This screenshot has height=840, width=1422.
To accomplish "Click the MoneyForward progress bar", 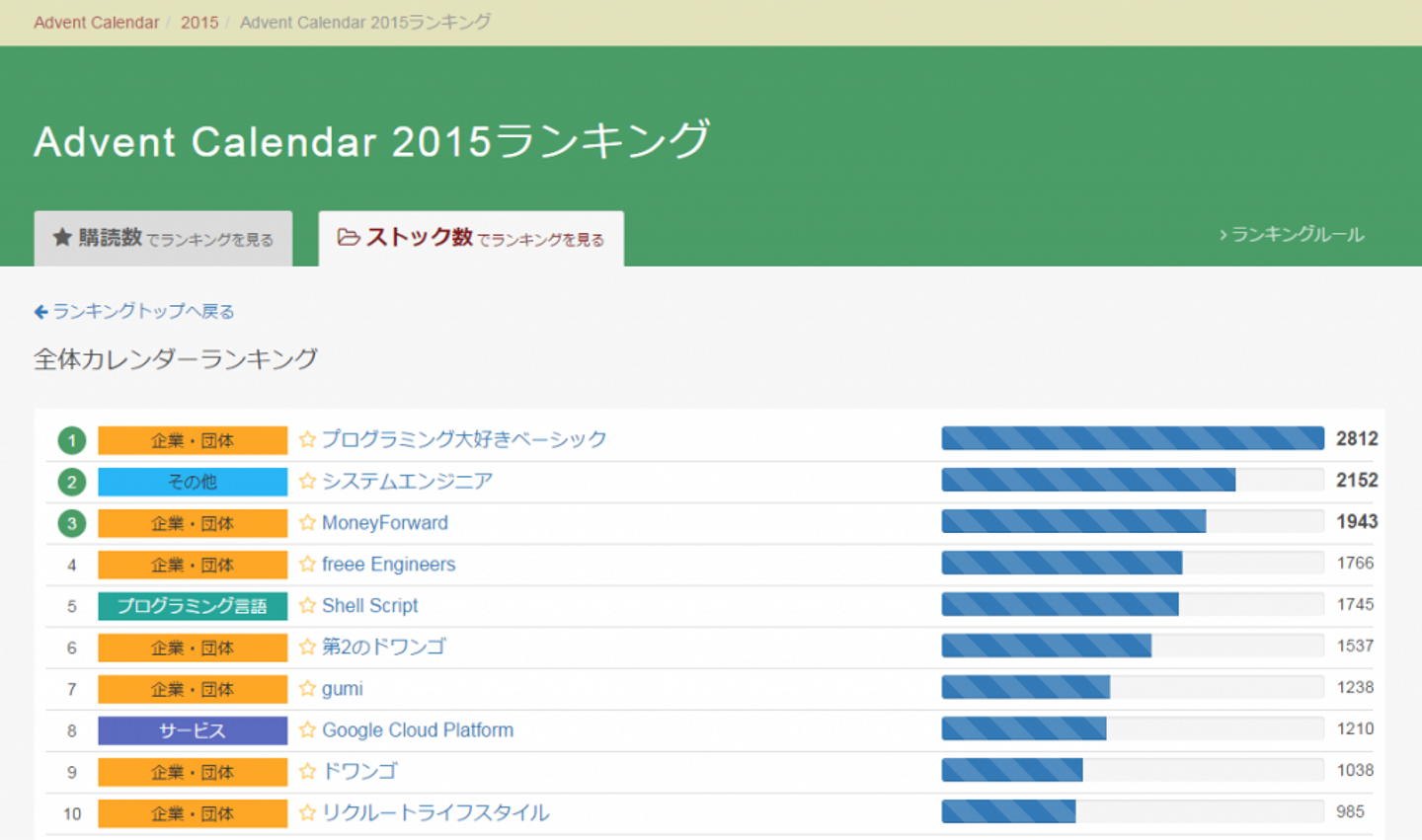I will 1133,521.
